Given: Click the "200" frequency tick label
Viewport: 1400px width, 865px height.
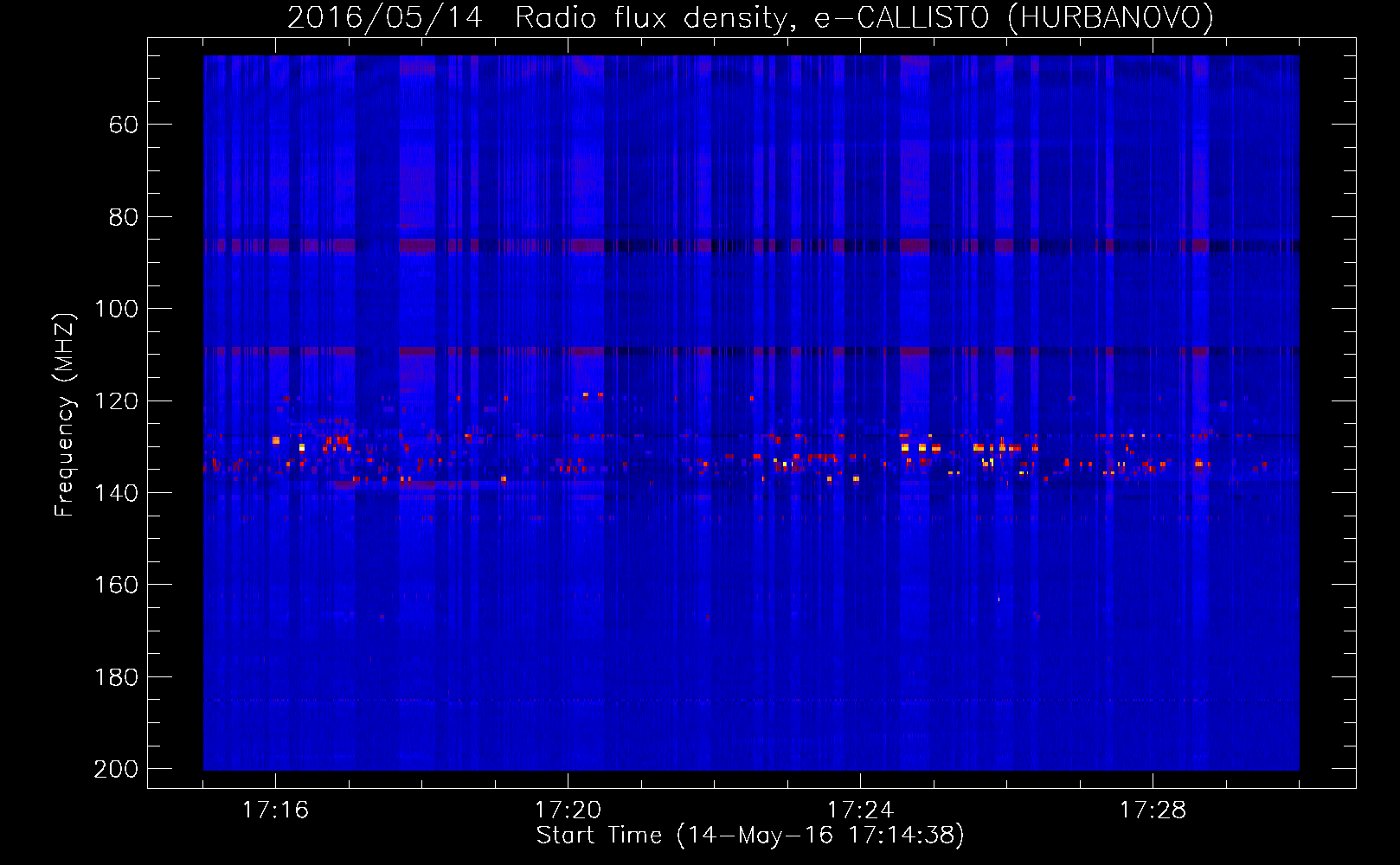Looking at the screenshot, I should tap(116, 769).
